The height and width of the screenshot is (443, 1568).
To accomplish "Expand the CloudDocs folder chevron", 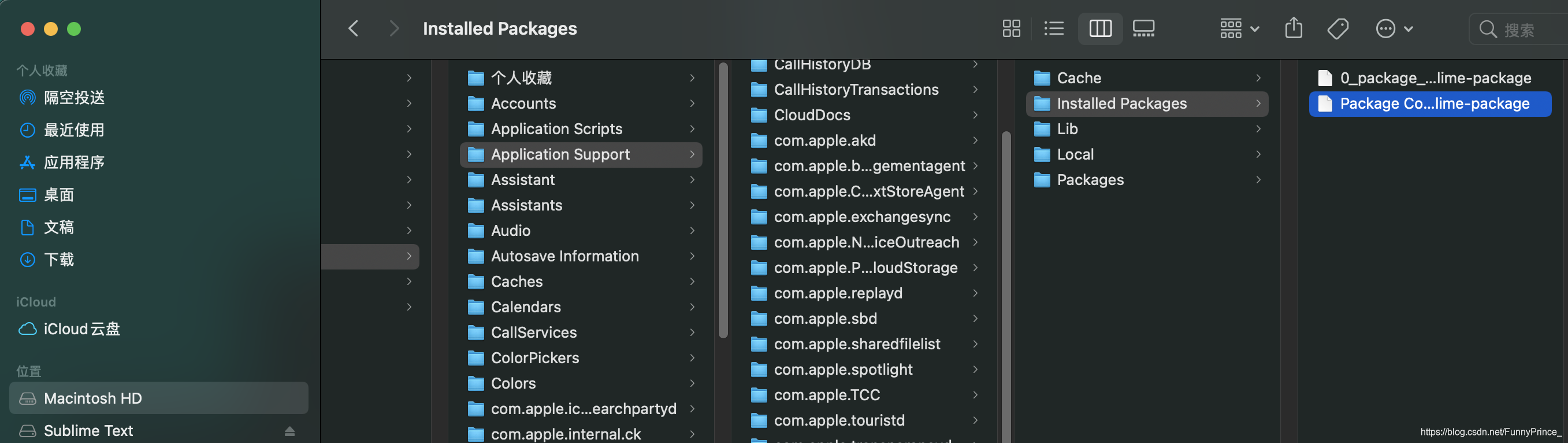I will (x=975, y=115).
